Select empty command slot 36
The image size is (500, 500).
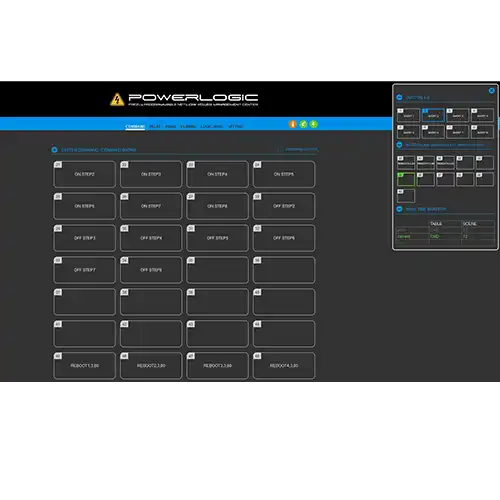(284, 270)
